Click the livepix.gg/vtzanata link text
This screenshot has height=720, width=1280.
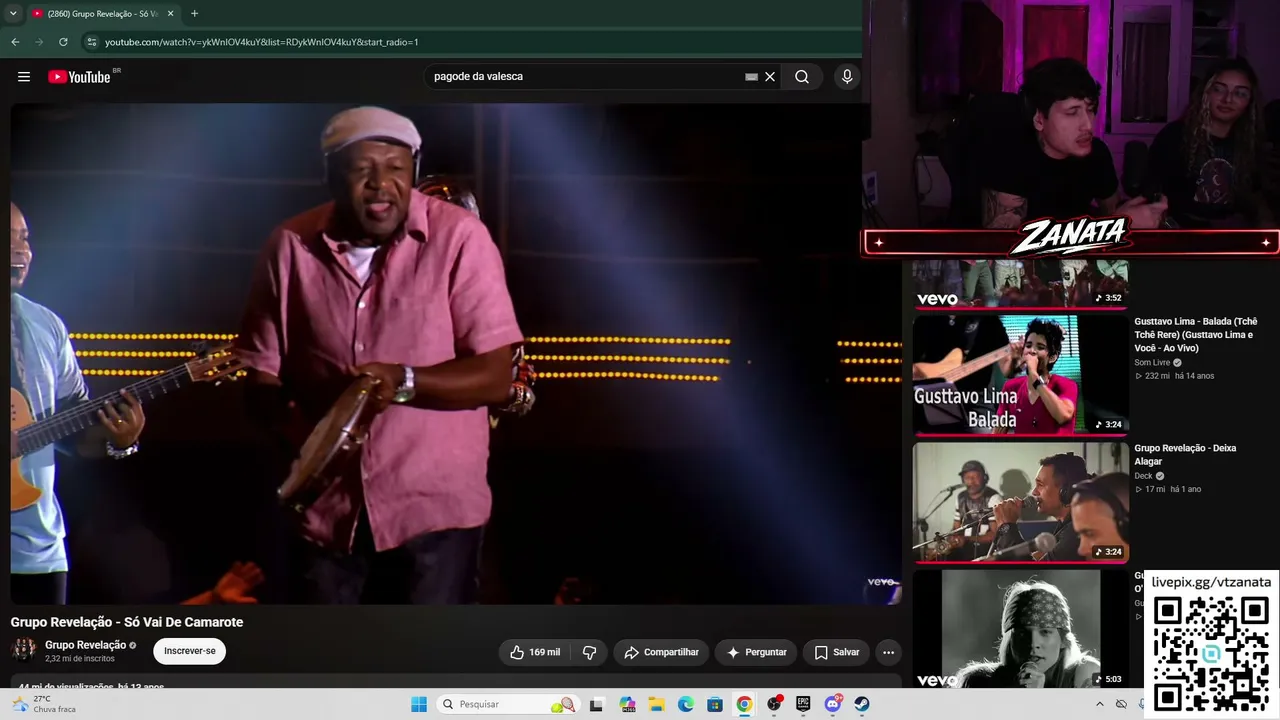point(1211,582)
